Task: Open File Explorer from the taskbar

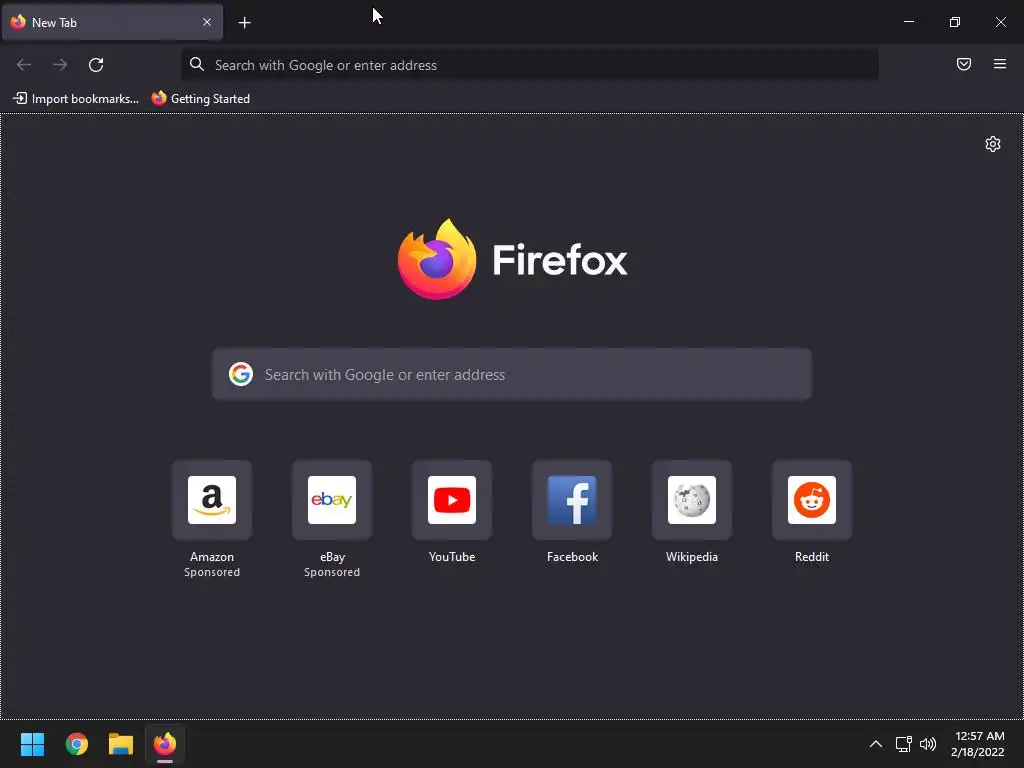Action: pos(121,744)
